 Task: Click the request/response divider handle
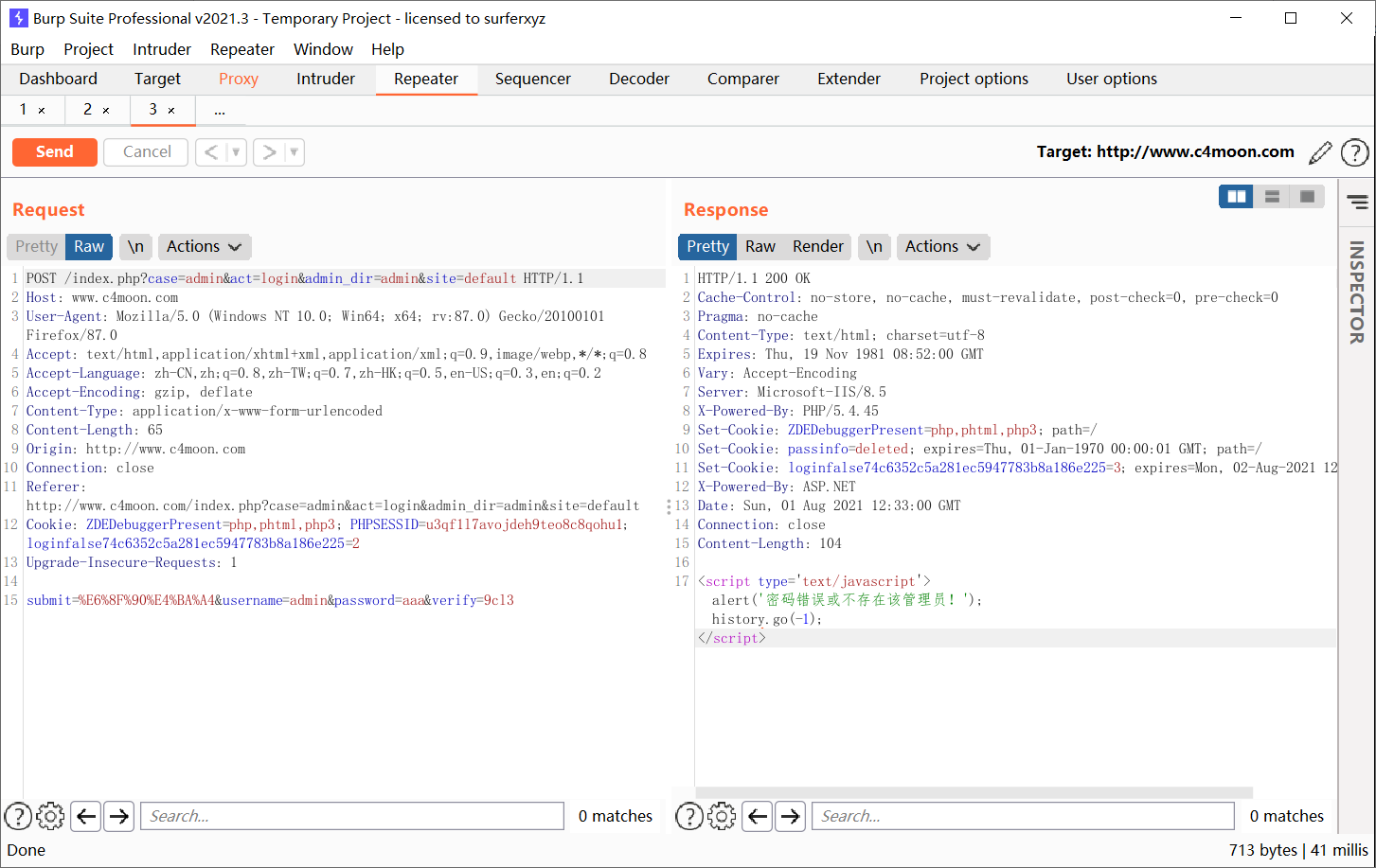[x=669, y=506]
